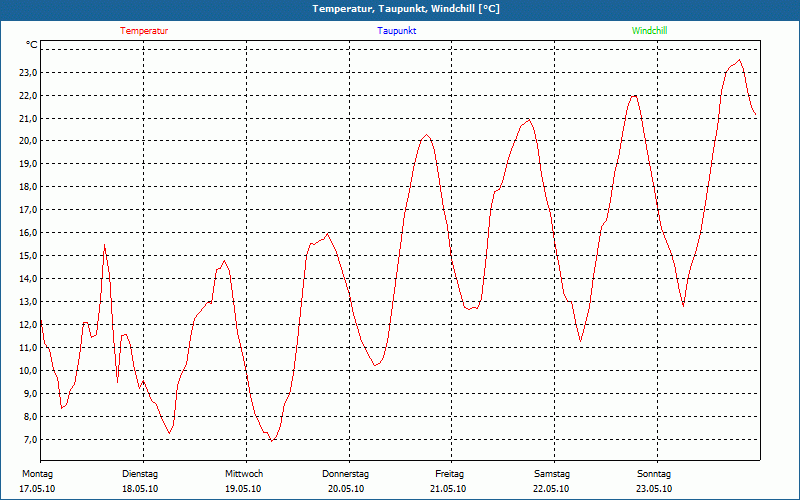
Task: Click the Samstag day label
Action: click(552, 474)
